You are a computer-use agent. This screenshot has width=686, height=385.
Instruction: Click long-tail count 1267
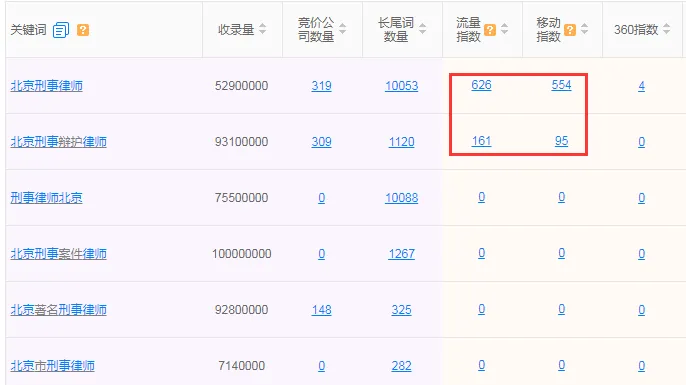coord(402,254)
